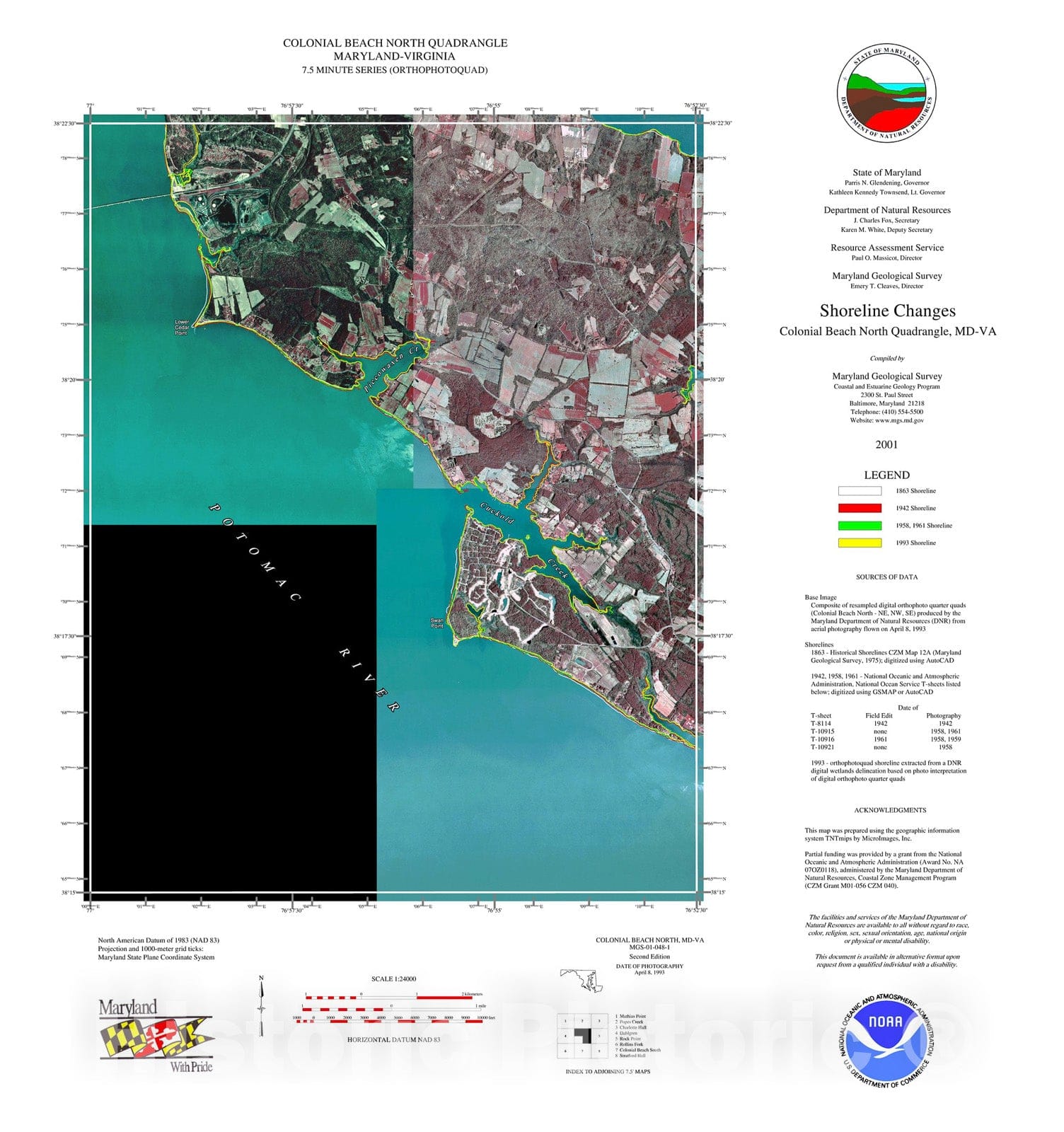This screenshot has height=1132, width=1064.
Task: Click 'DATE OF PHOTOGRAPHY' label
Action: click(x=649, y=966)
